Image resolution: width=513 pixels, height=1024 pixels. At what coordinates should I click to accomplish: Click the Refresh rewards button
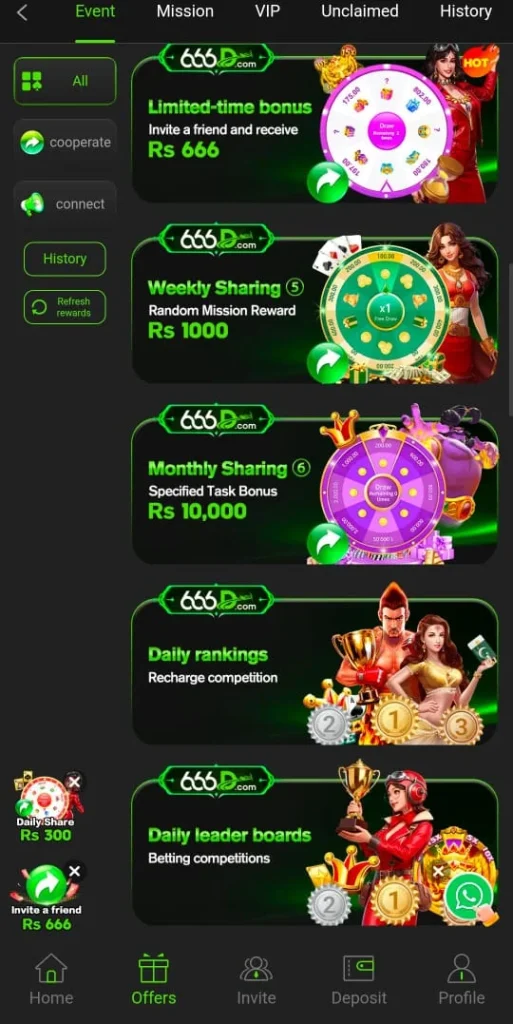coord(65,307)
